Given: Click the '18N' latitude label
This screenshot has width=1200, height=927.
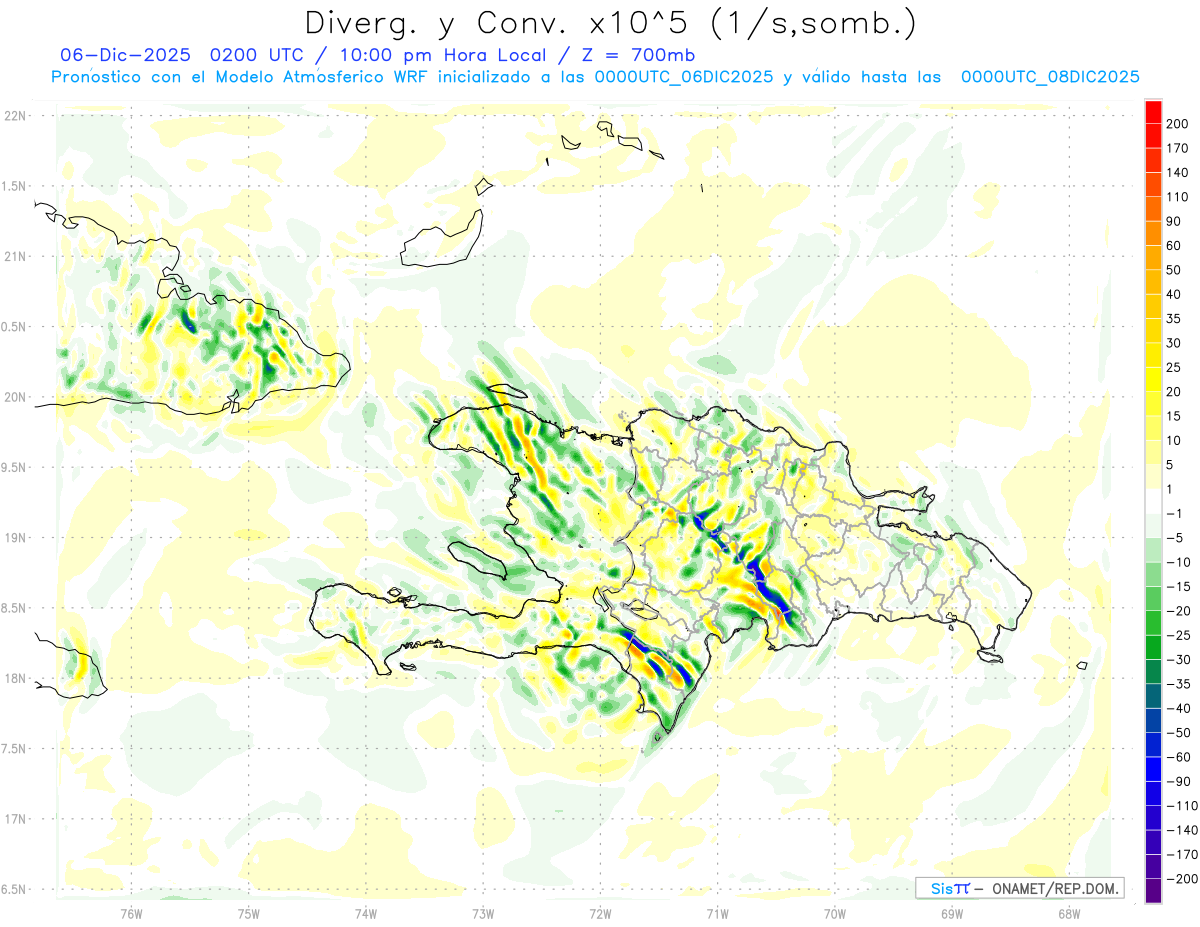Looking at the screenshot, I should point(15,678).
